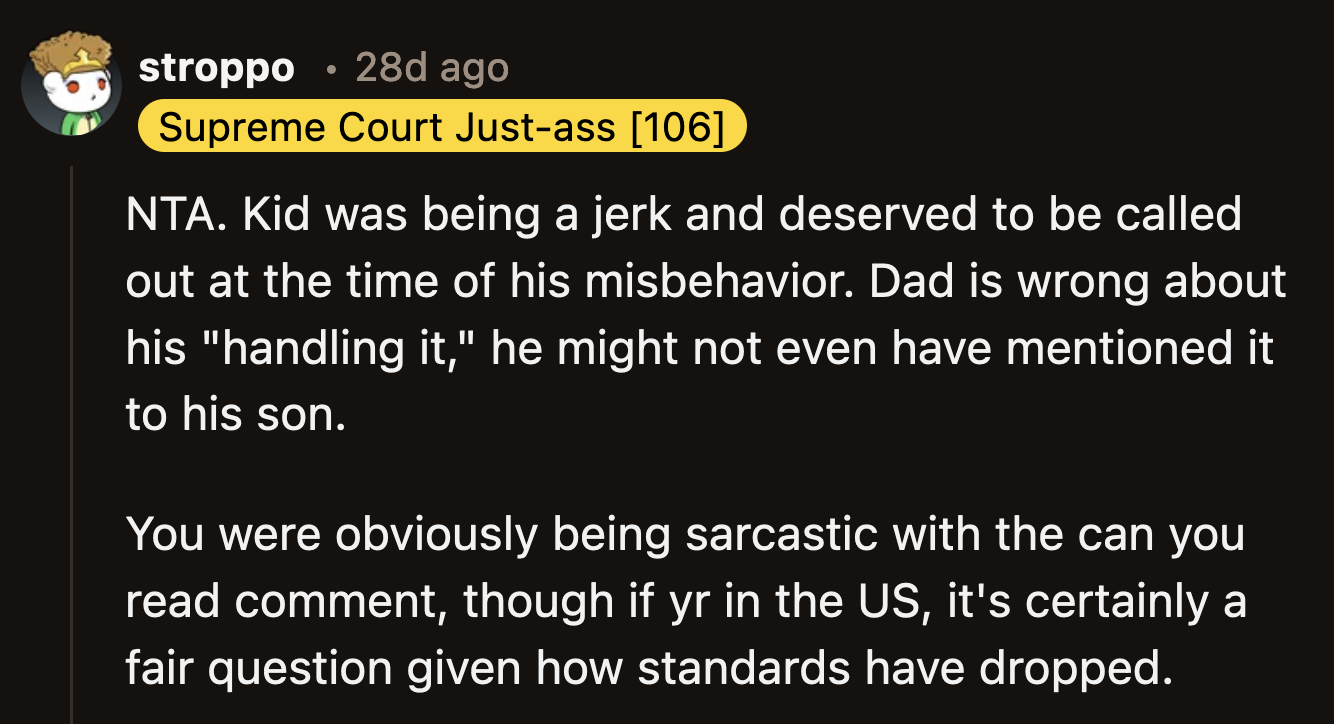1334x724 pixels.
Task: Click stroppo's Snoo avatar image
Action: (70, 84)
